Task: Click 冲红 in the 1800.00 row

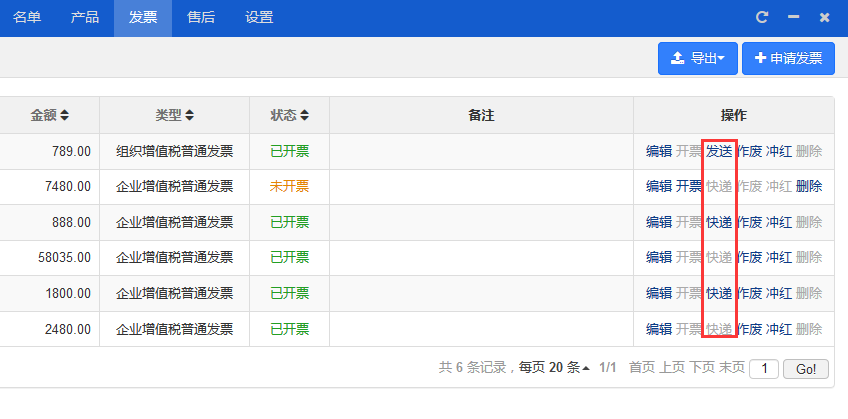Action: (x=779, y=294)
